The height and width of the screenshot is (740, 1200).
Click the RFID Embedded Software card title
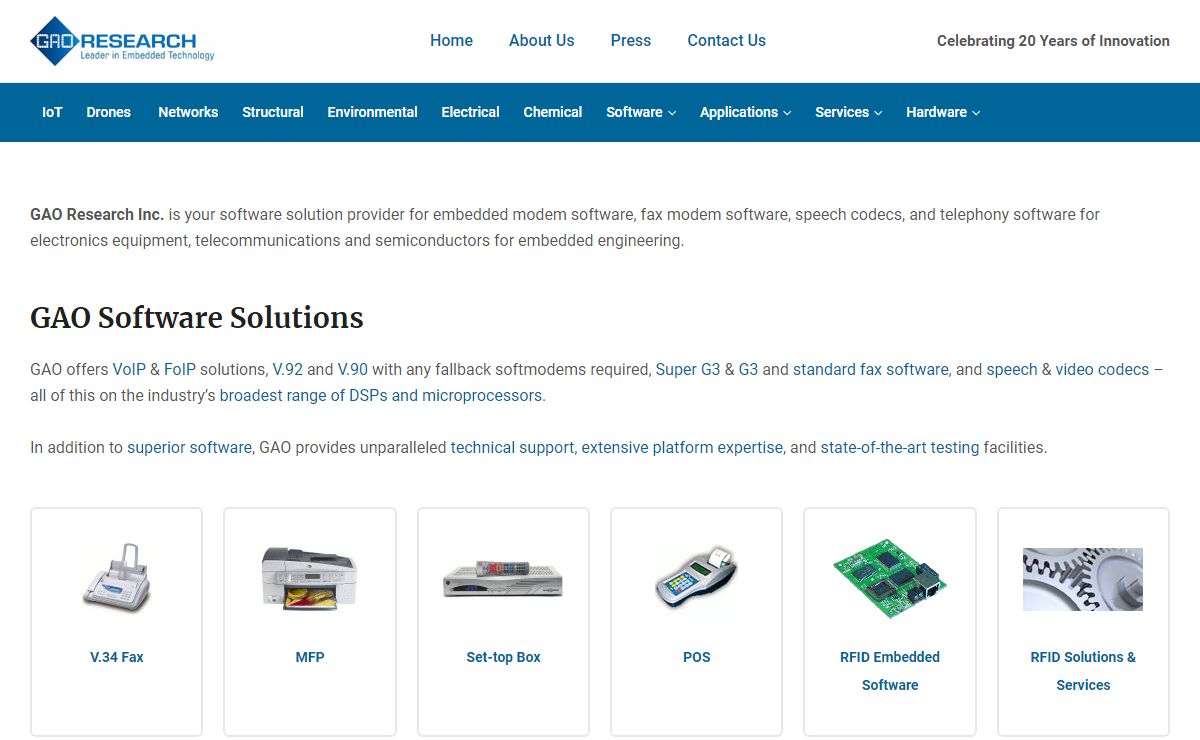click(890, 671)
